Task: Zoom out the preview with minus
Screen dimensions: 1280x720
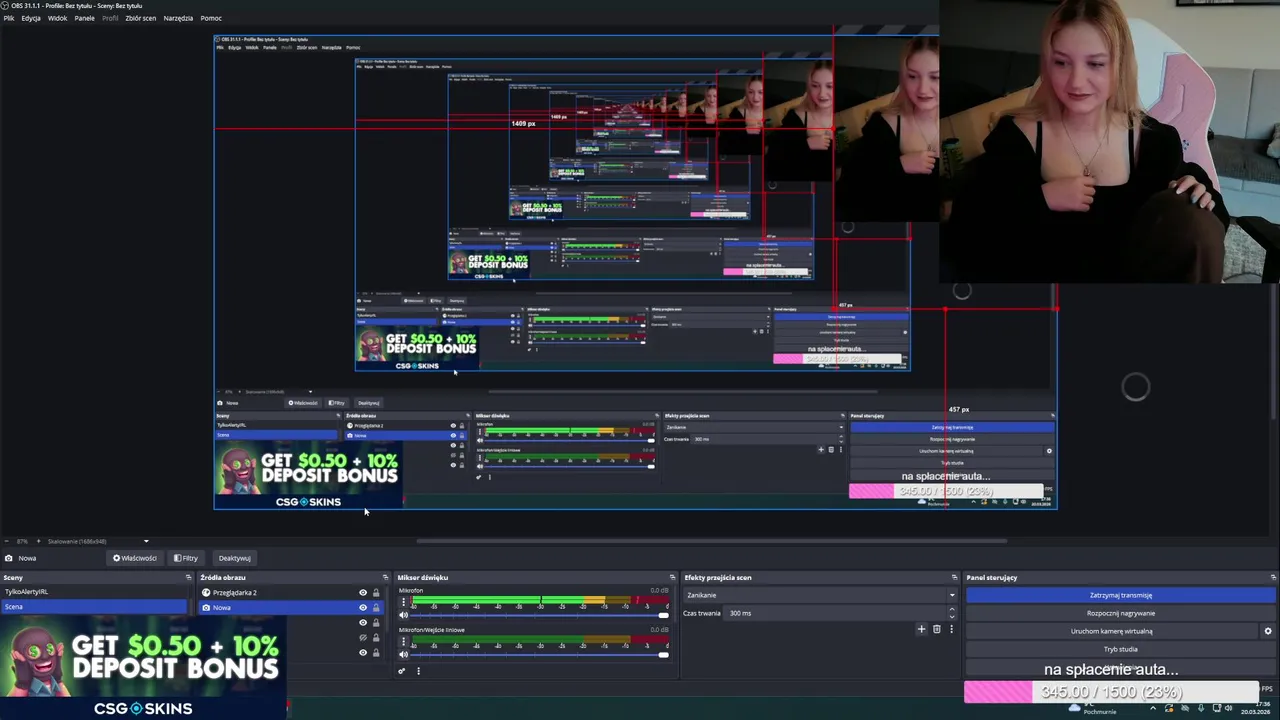Action: (x=7, y=541)
